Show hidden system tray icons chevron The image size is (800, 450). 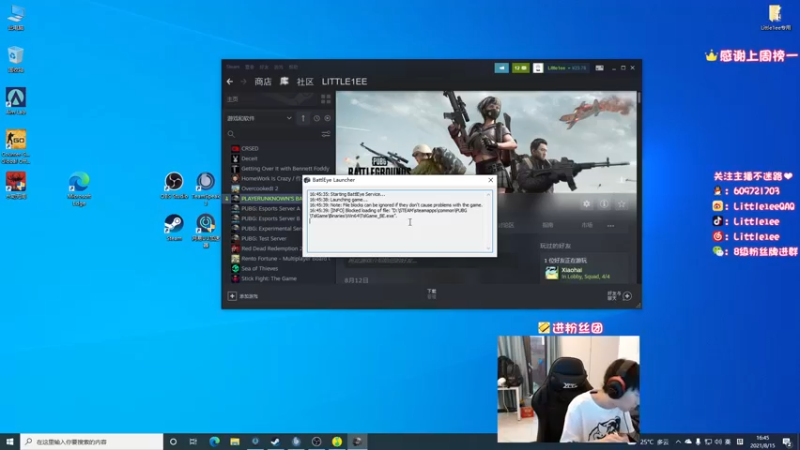click(678, 442)
